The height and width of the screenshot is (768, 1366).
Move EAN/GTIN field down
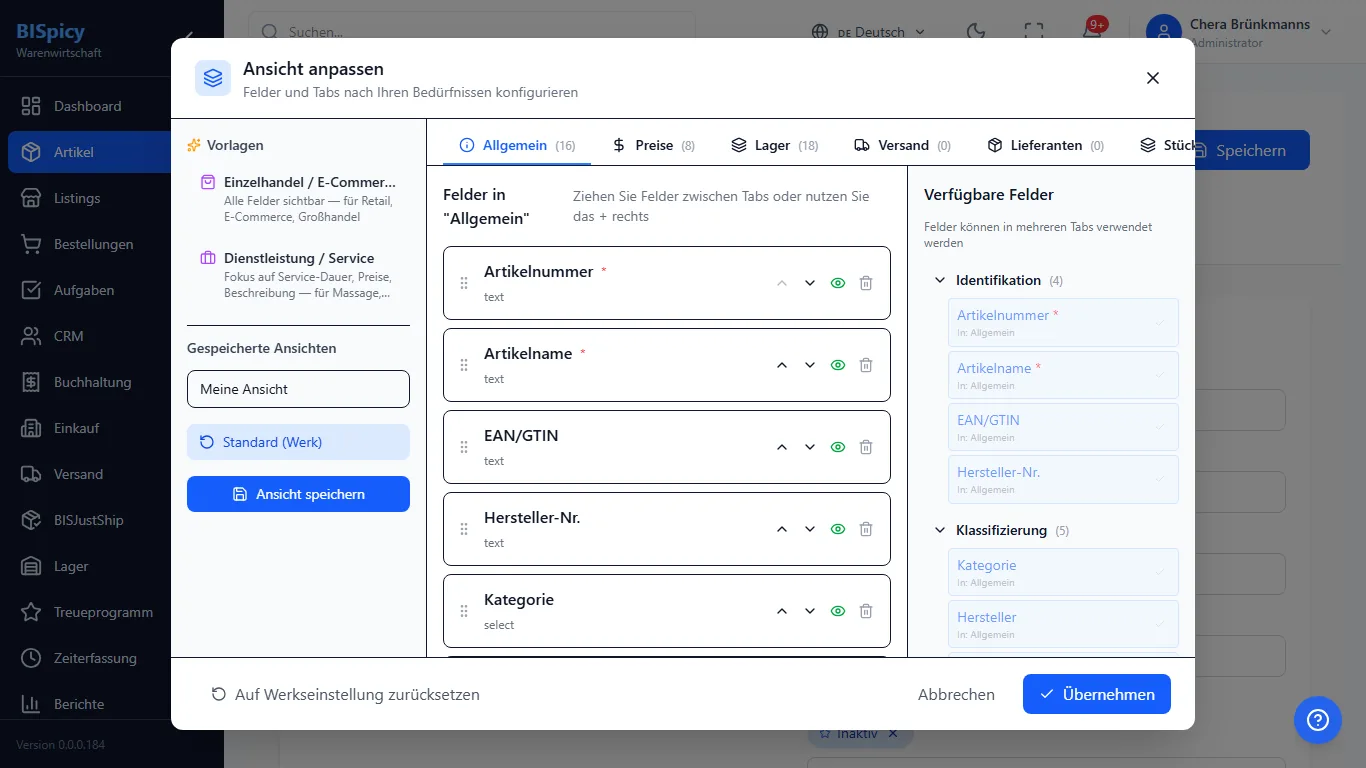click(x=810, y=447)
